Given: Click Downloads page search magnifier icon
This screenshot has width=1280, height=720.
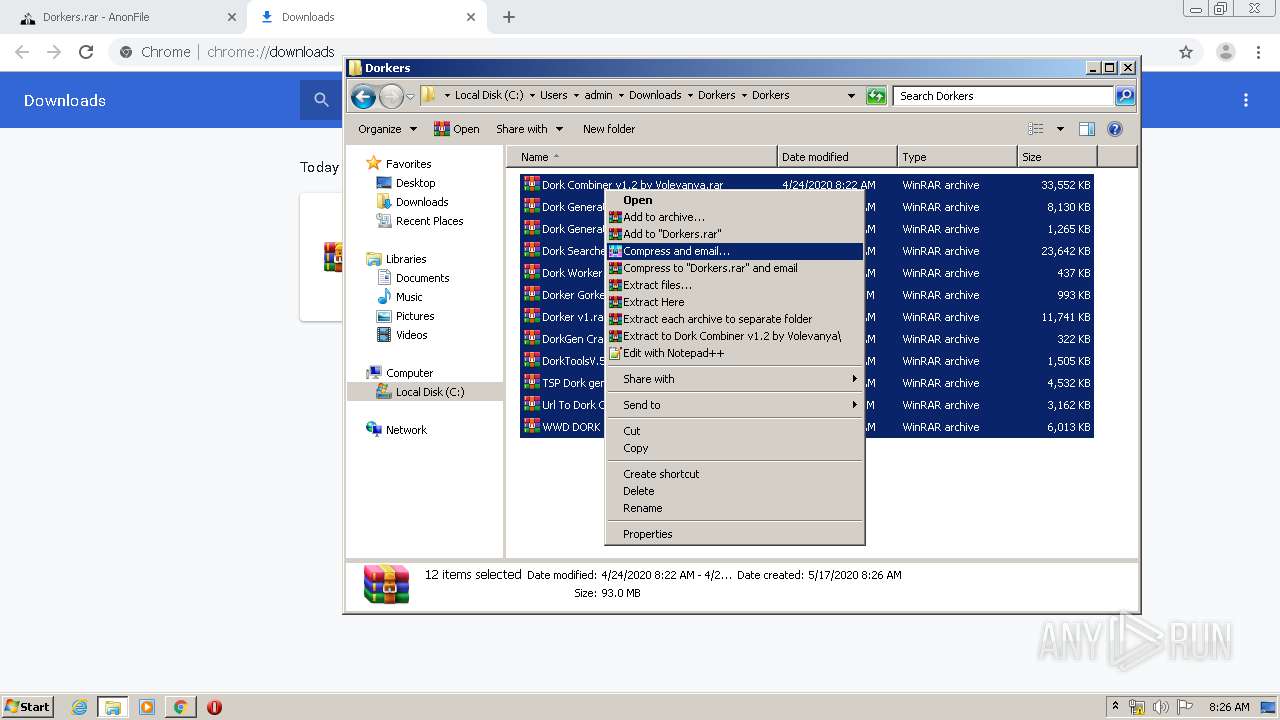Looking at the screenshot, I should tap(321, 100).
